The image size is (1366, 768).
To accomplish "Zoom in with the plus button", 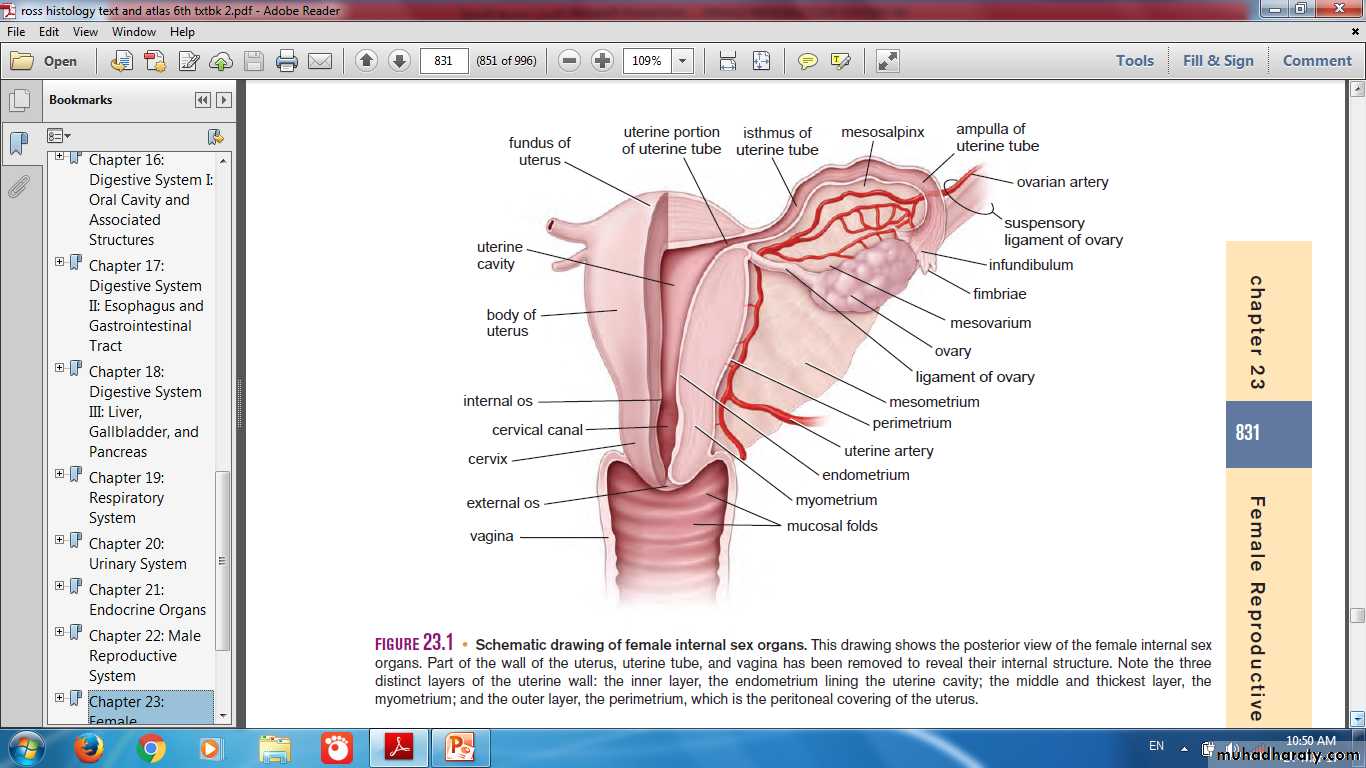I will point(602,61).
